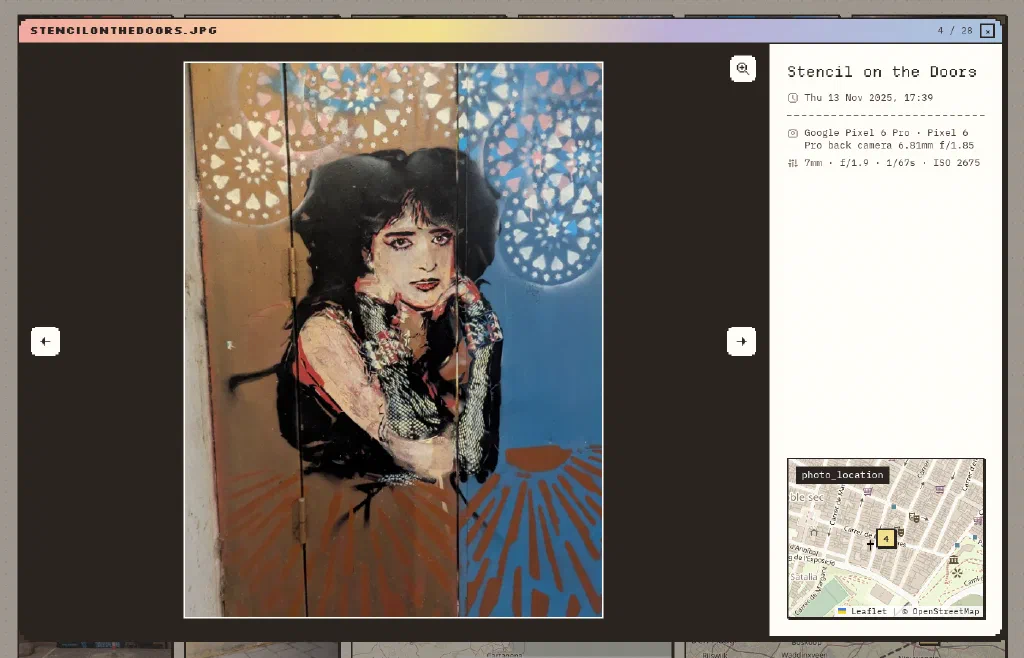The height and width of the screenshot is (658, 1024).
Task: Click the clock icon beside the date
Action: 793,98
